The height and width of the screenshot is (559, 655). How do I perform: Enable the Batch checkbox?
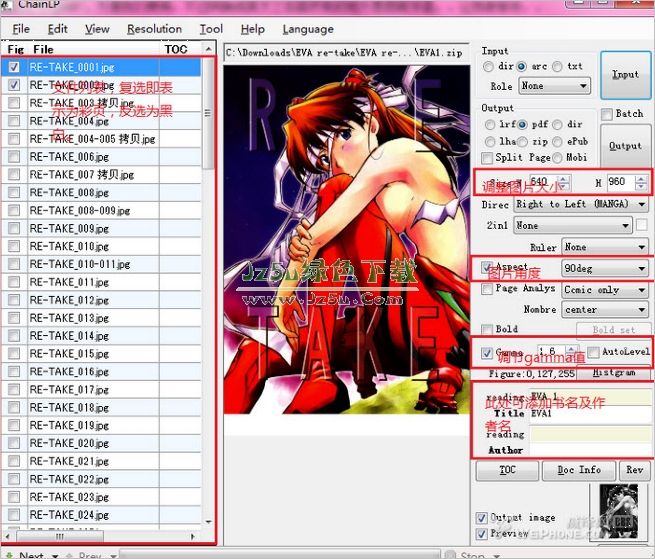tap(607, 114)
